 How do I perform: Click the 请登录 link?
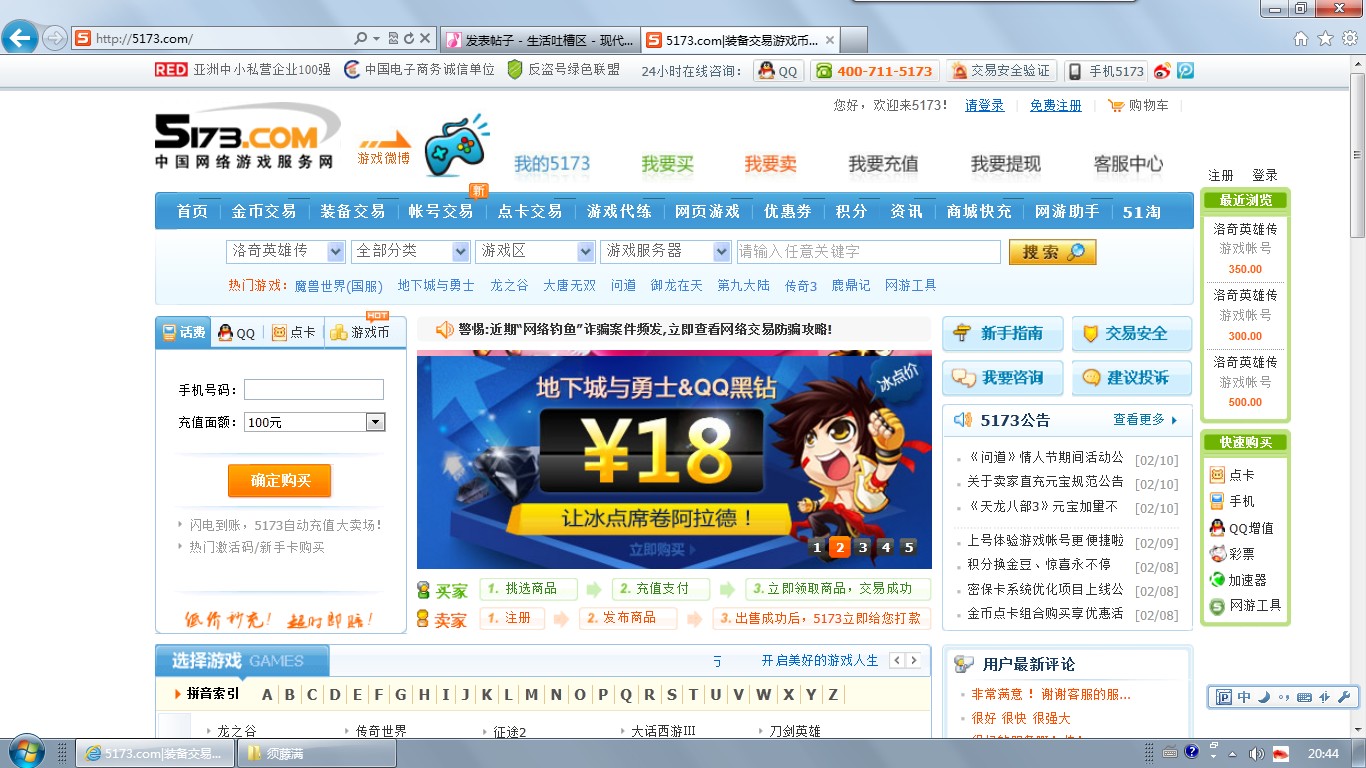click(985, 105)
